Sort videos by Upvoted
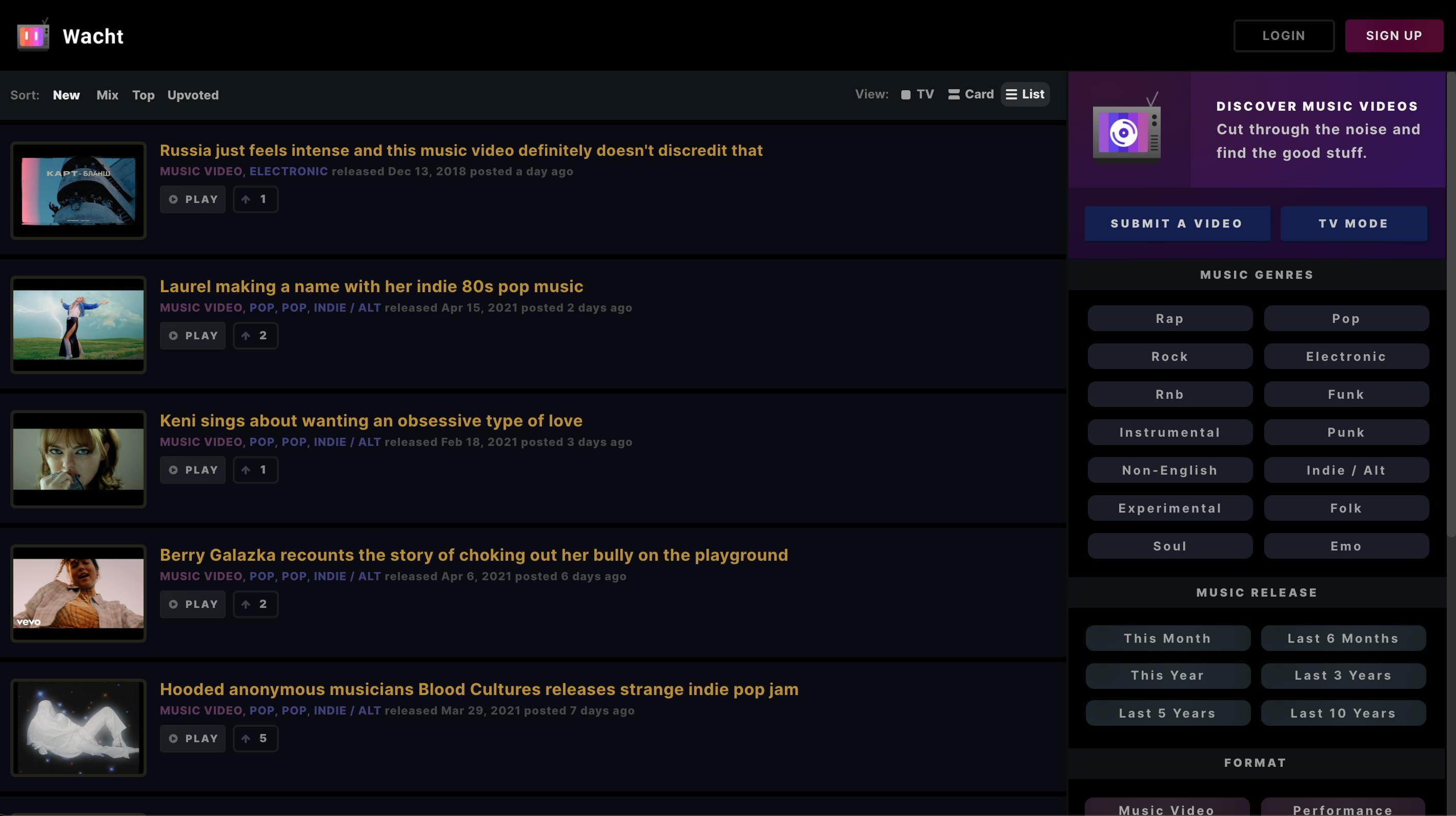 pos(193,95)
